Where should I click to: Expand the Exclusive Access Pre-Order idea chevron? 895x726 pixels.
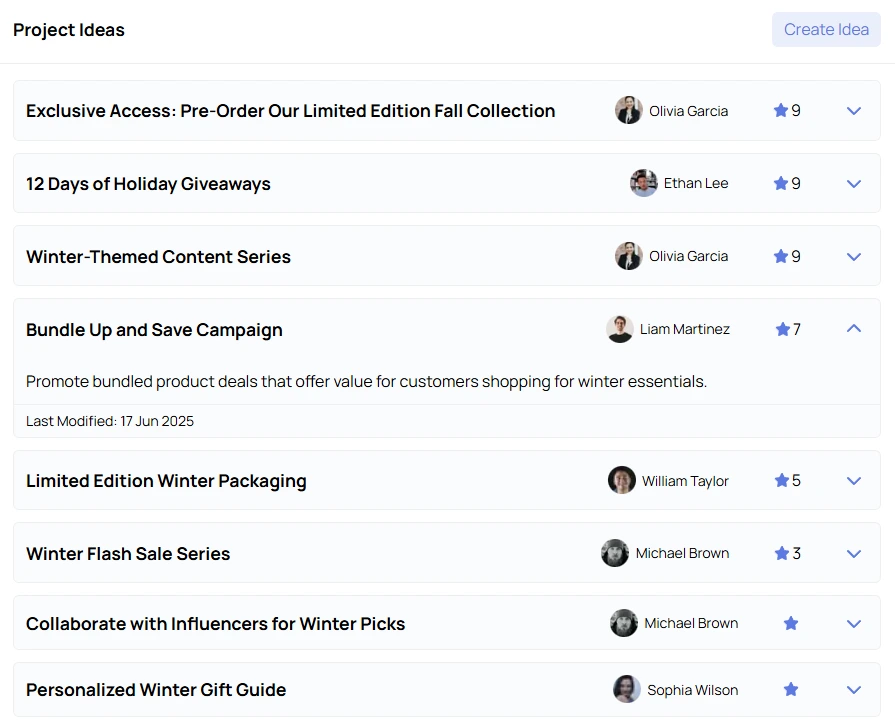click(853, 111)
